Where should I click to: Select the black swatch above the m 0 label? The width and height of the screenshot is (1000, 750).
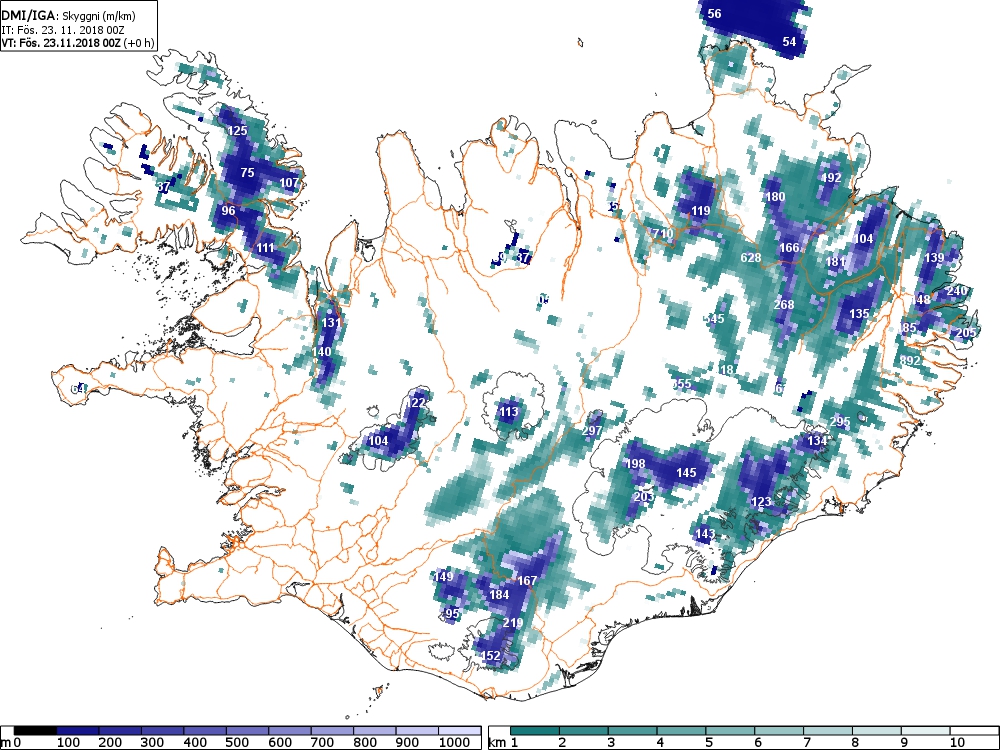tap(35, 731)
